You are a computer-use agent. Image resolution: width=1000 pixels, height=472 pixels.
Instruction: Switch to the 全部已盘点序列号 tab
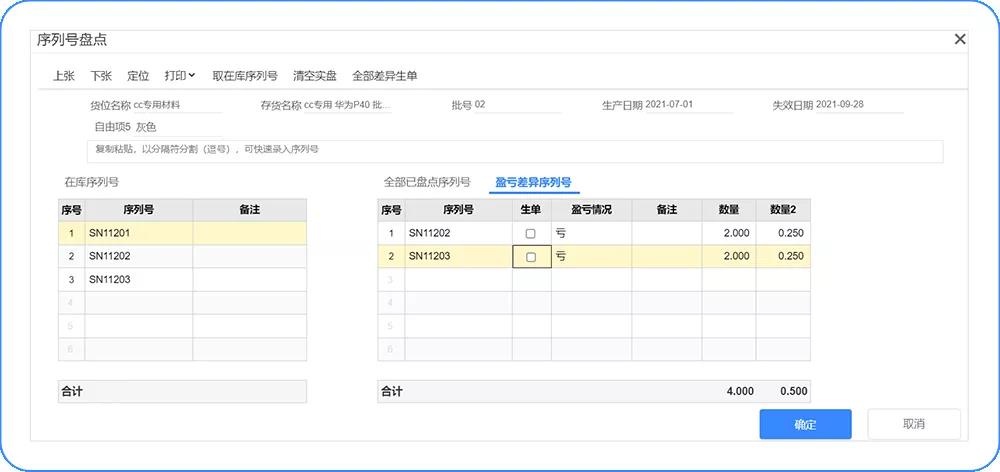point(427,183)
